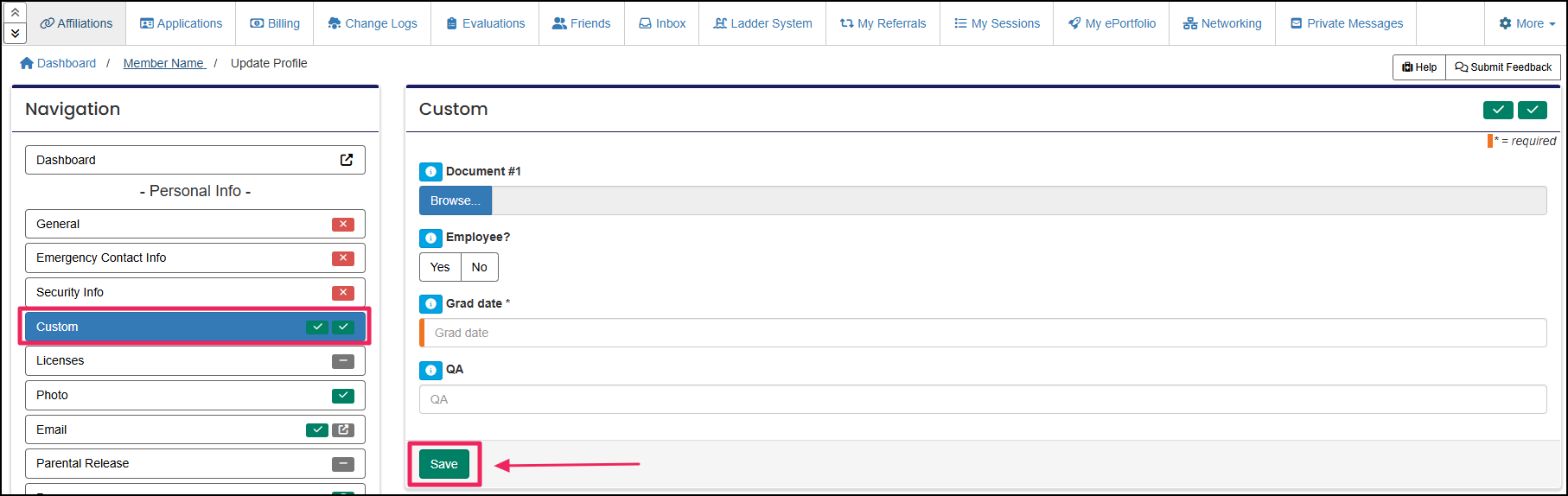Viewport: 1568px width, 496px height.
Task: Click the Email row external link icon
Action: tap(343, 429)
